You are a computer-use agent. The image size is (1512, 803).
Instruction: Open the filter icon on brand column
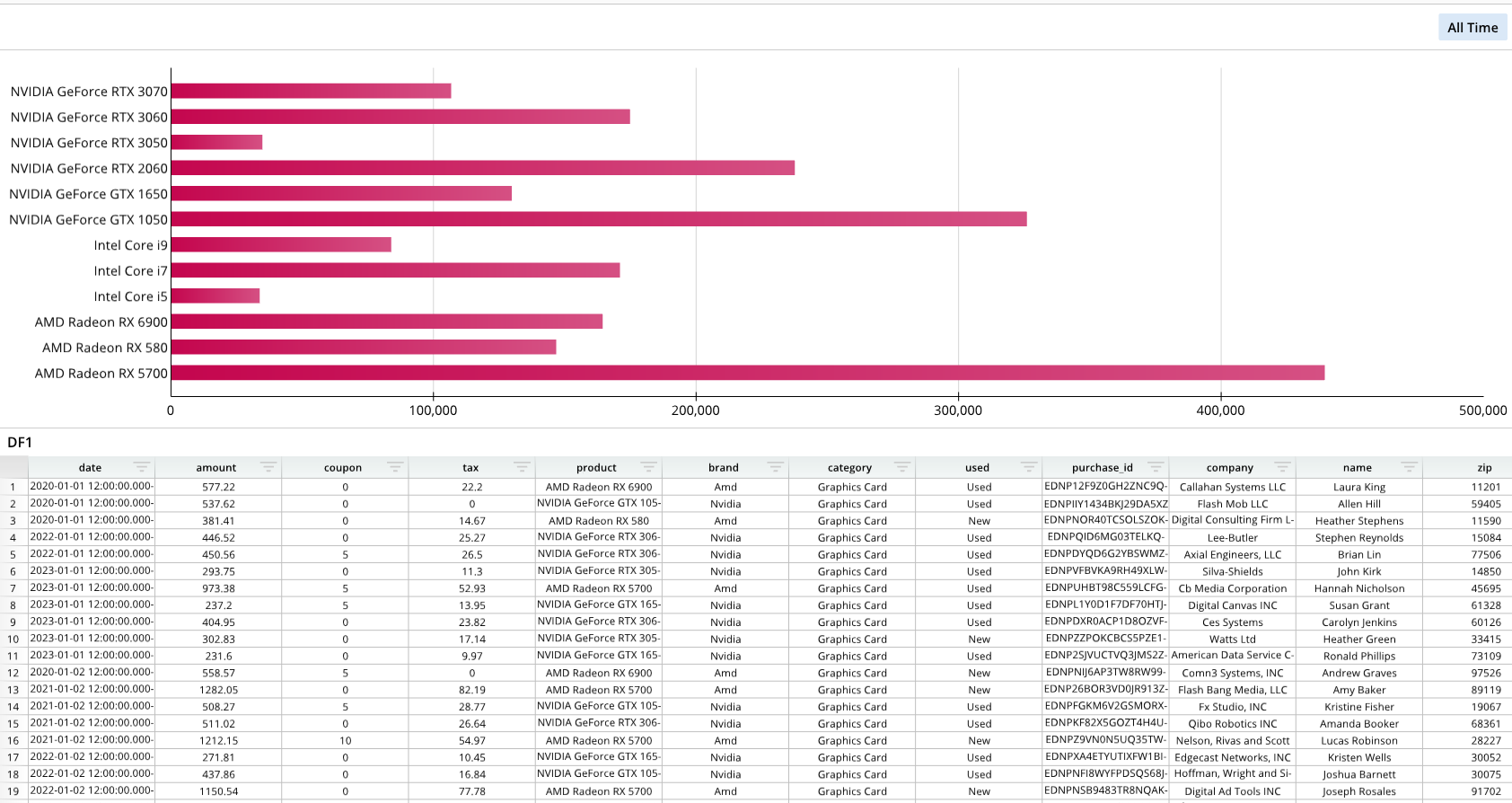[x=775, y=467]
